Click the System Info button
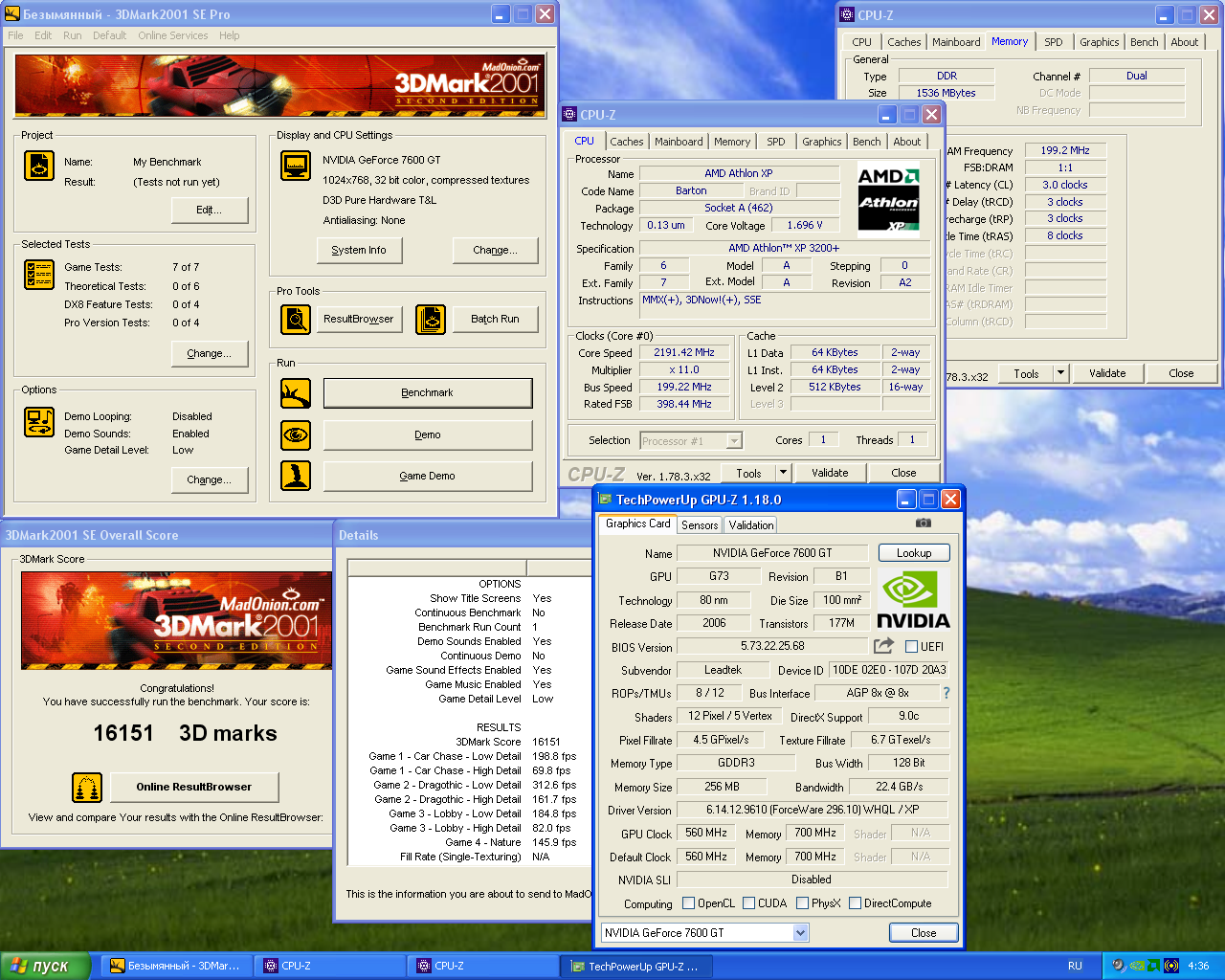 tap(359, 250)
